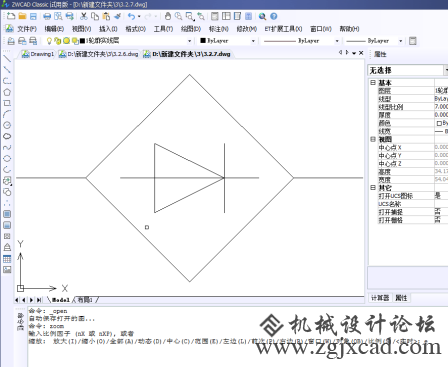Go to last layout tab arrow
The width and height of the screenshot is (448, 368).
pos(39,300)
